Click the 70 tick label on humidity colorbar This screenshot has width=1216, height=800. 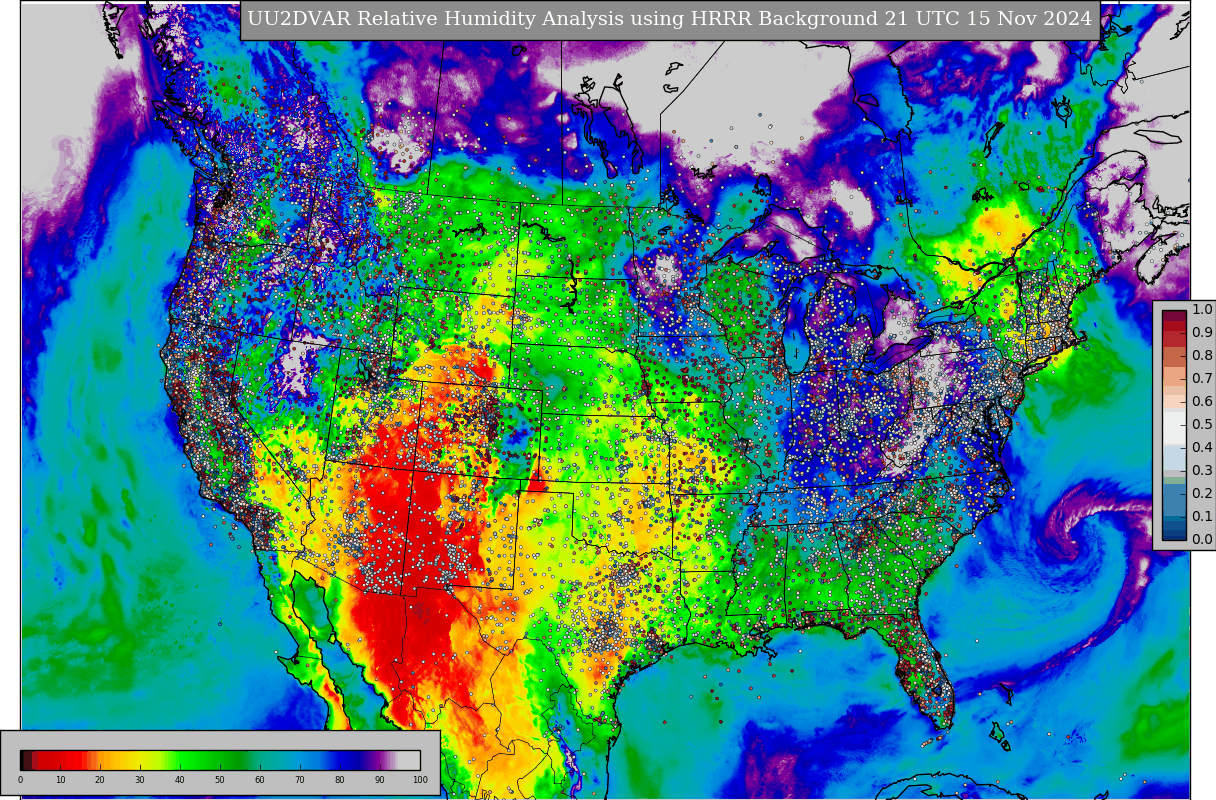[x=300, y=780]
